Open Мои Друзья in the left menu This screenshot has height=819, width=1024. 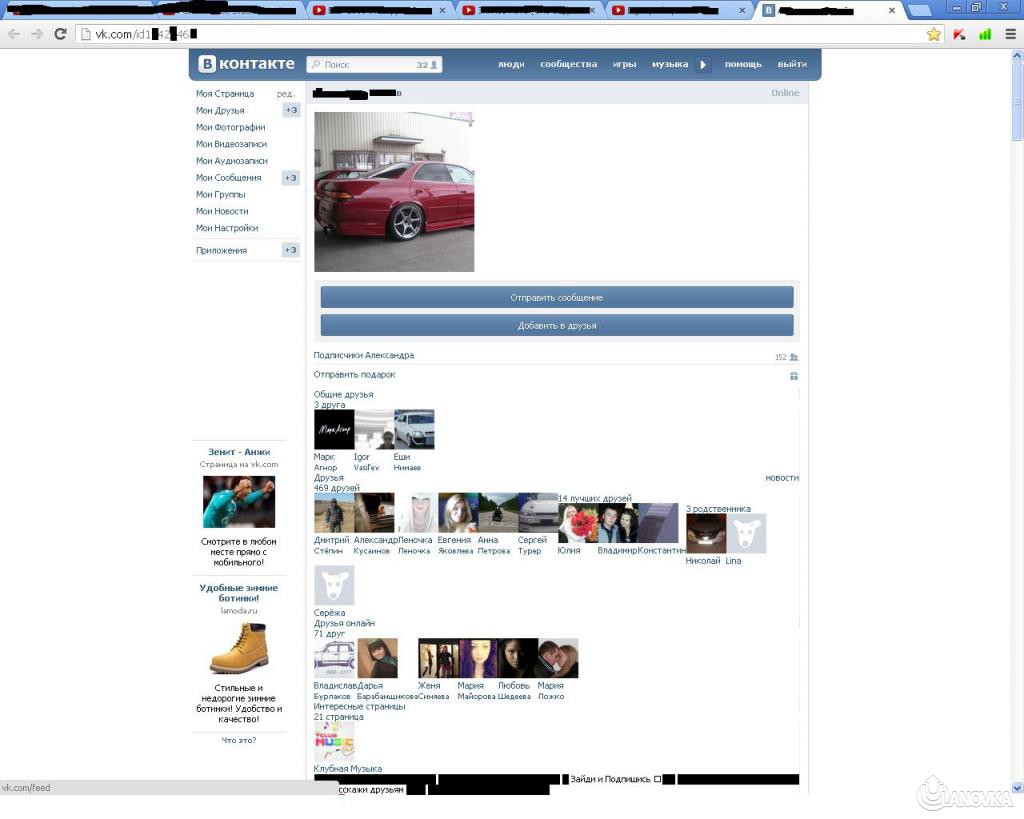point(220,111)
